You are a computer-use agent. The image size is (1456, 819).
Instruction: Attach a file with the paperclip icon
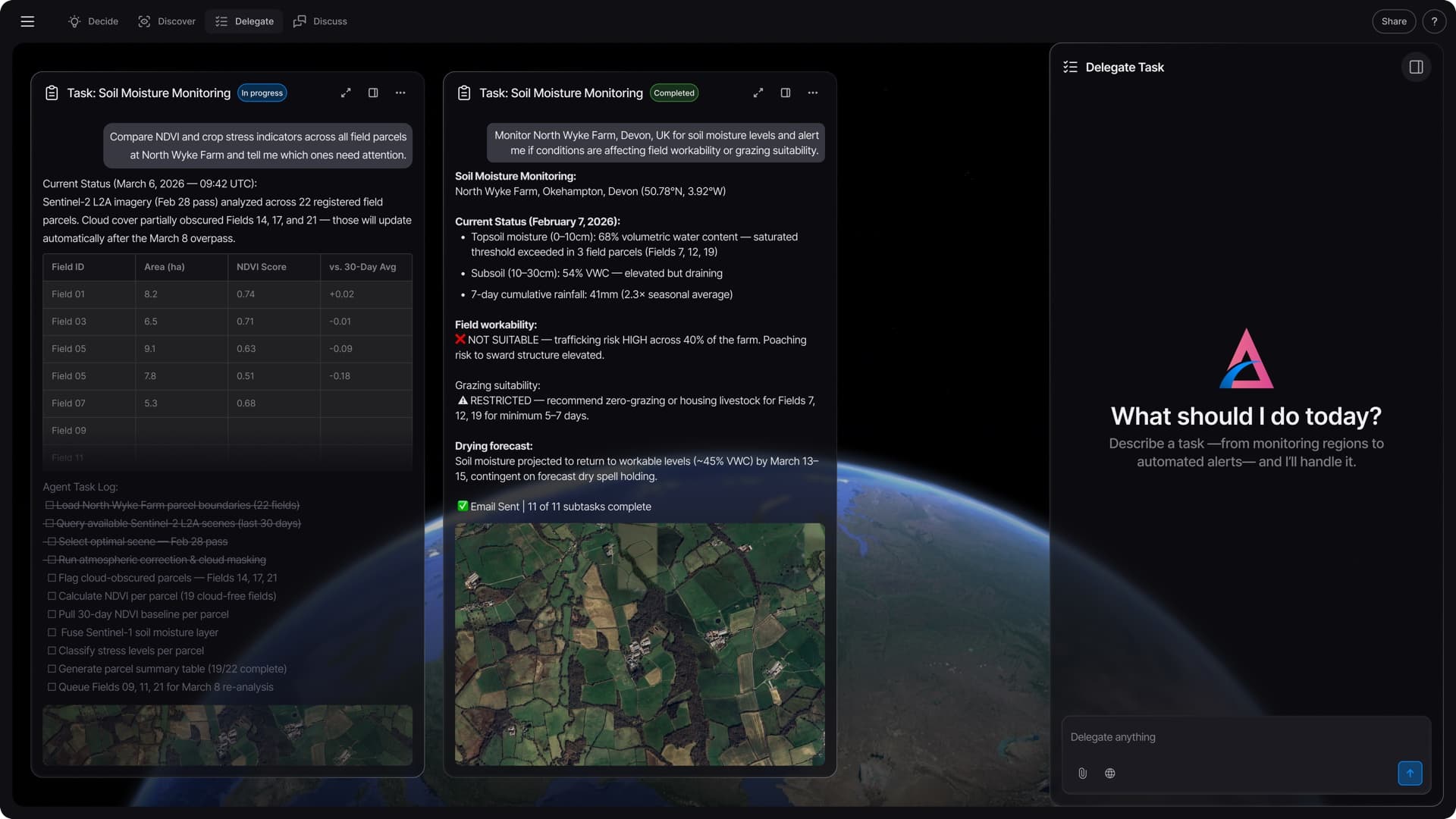(x=1083, y=773)
